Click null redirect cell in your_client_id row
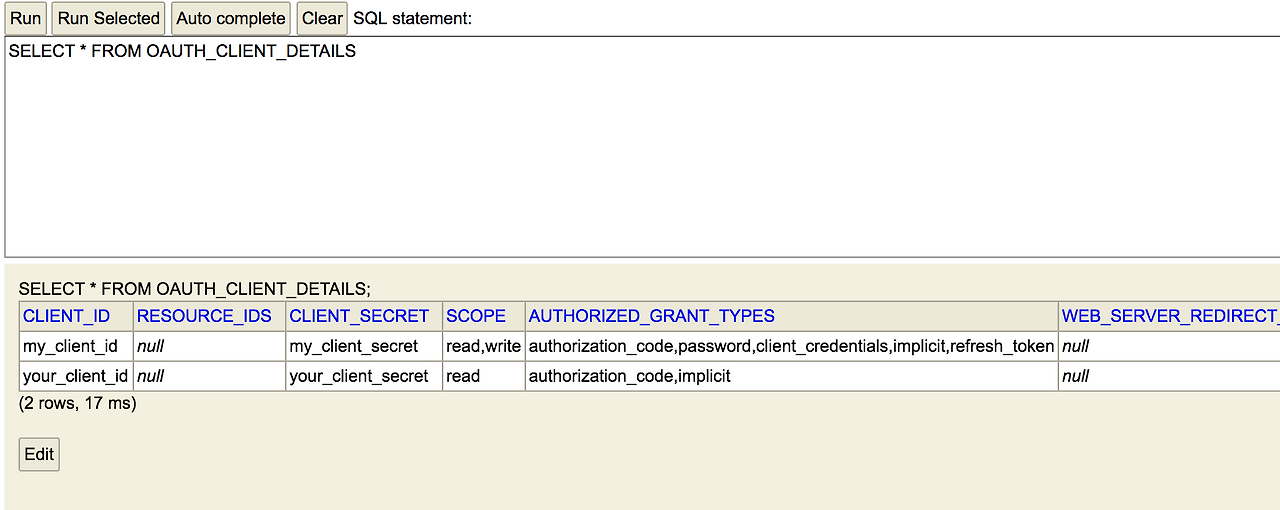The width and height of the screenshot is (1280, 510). click(1169, 376)
